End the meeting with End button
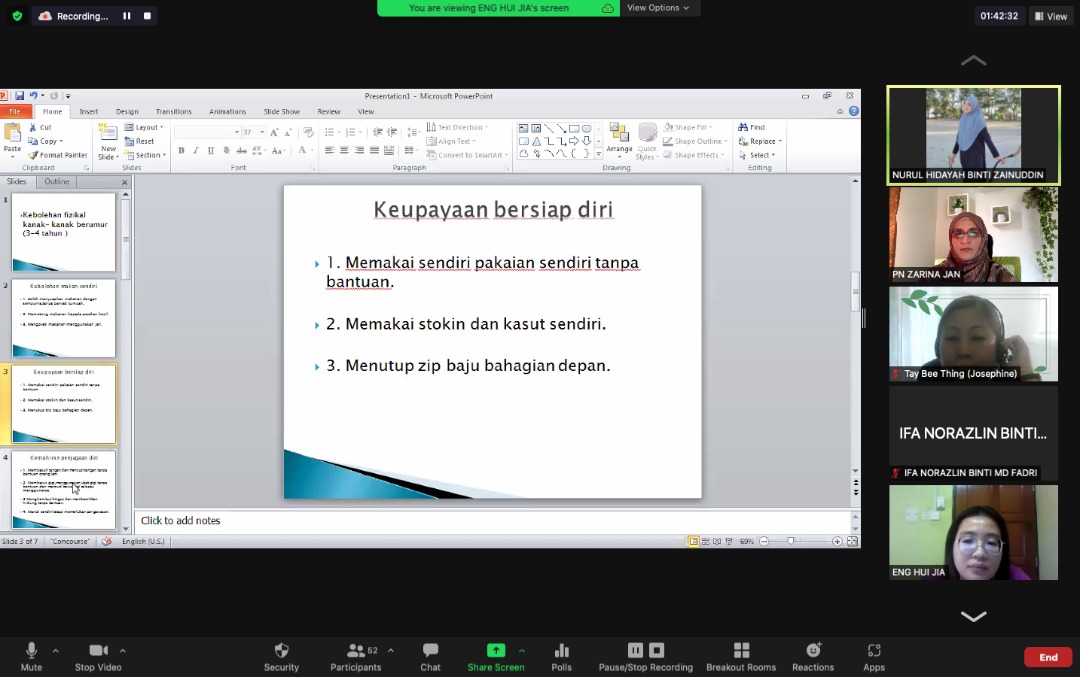Image resolution: width=1080 pixels, height=677 pixels. (x=1047, y=657)
